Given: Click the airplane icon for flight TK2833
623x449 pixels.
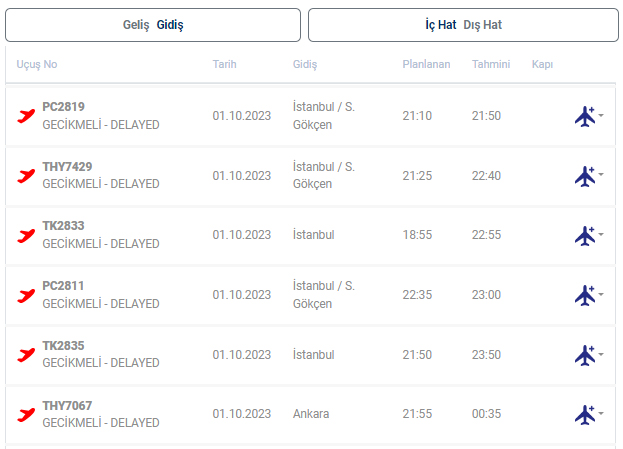Looking at the screenshot, I should (x=585, y=236).
